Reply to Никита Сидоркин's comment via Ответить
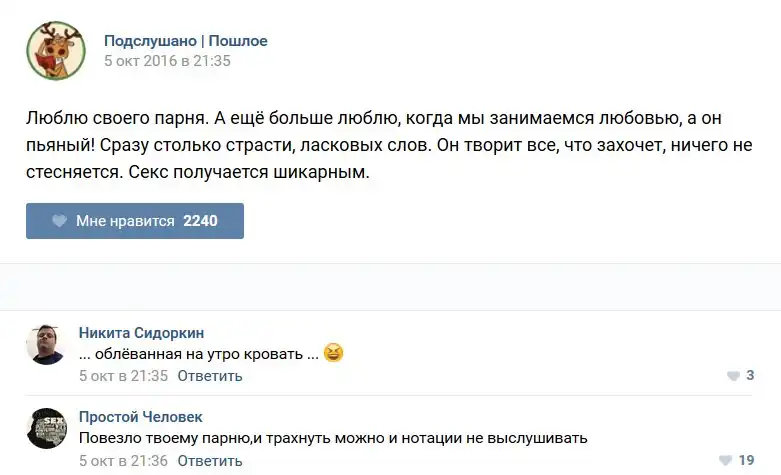 pyautogui.click(x=210, y=376)
